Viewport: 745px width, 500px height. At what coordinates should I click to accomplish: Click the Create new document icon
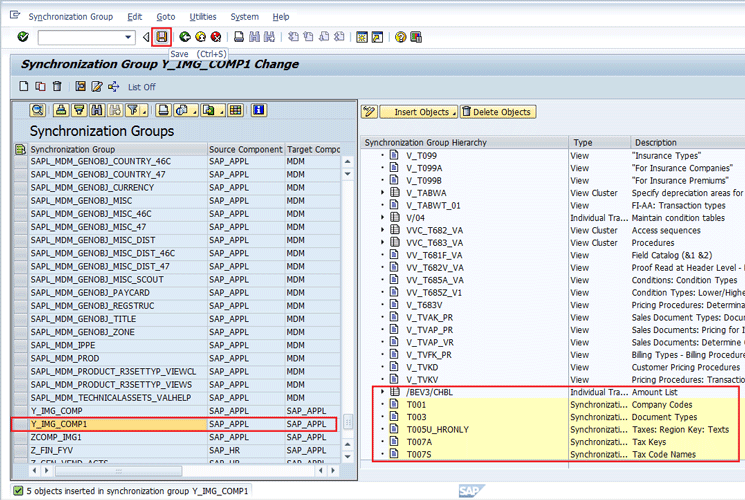coord(24,87)
